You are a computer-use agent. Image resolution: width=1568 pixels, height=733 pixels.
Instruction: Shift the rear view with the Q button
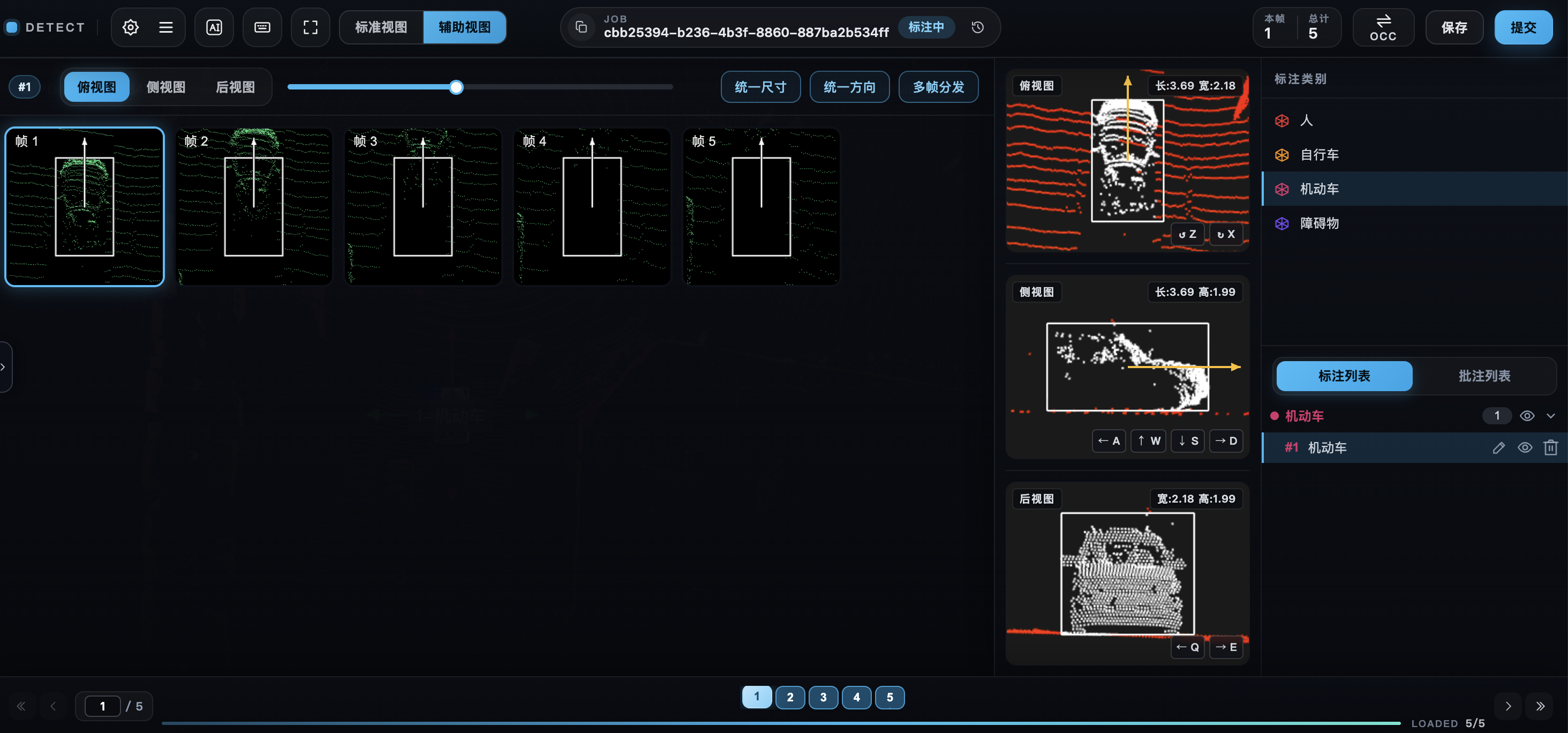1188,647
